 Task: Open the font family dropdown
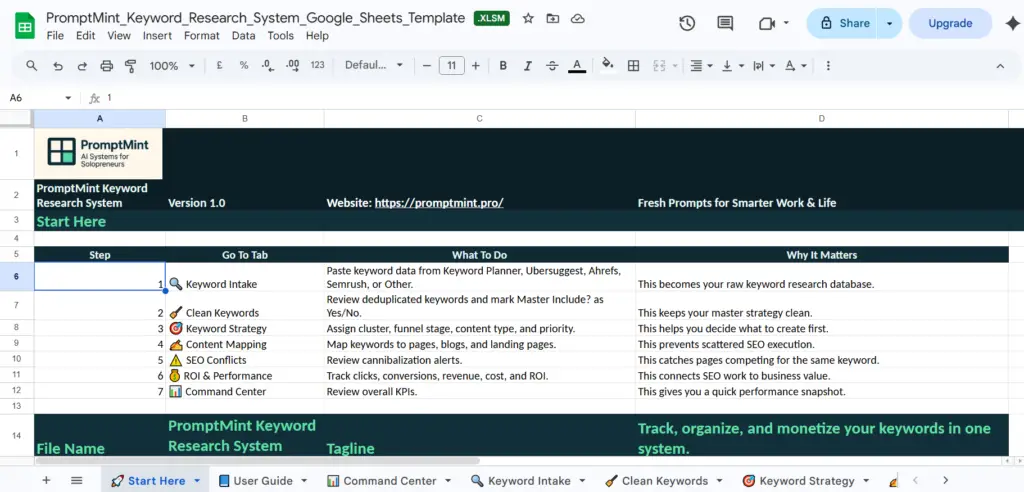(x=374, y=65)
